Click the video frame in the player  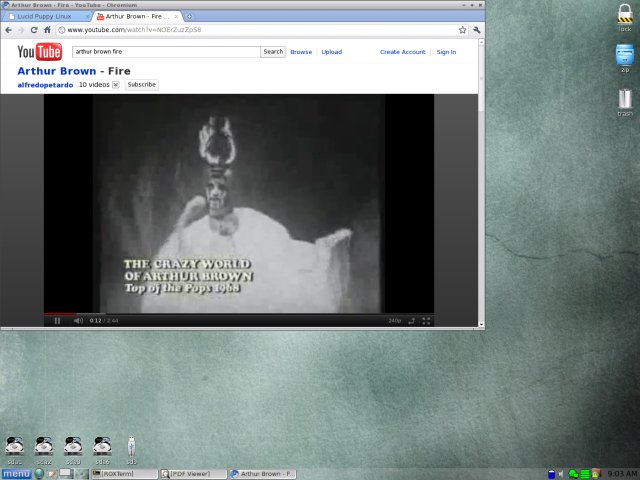(x=239, y=204)
